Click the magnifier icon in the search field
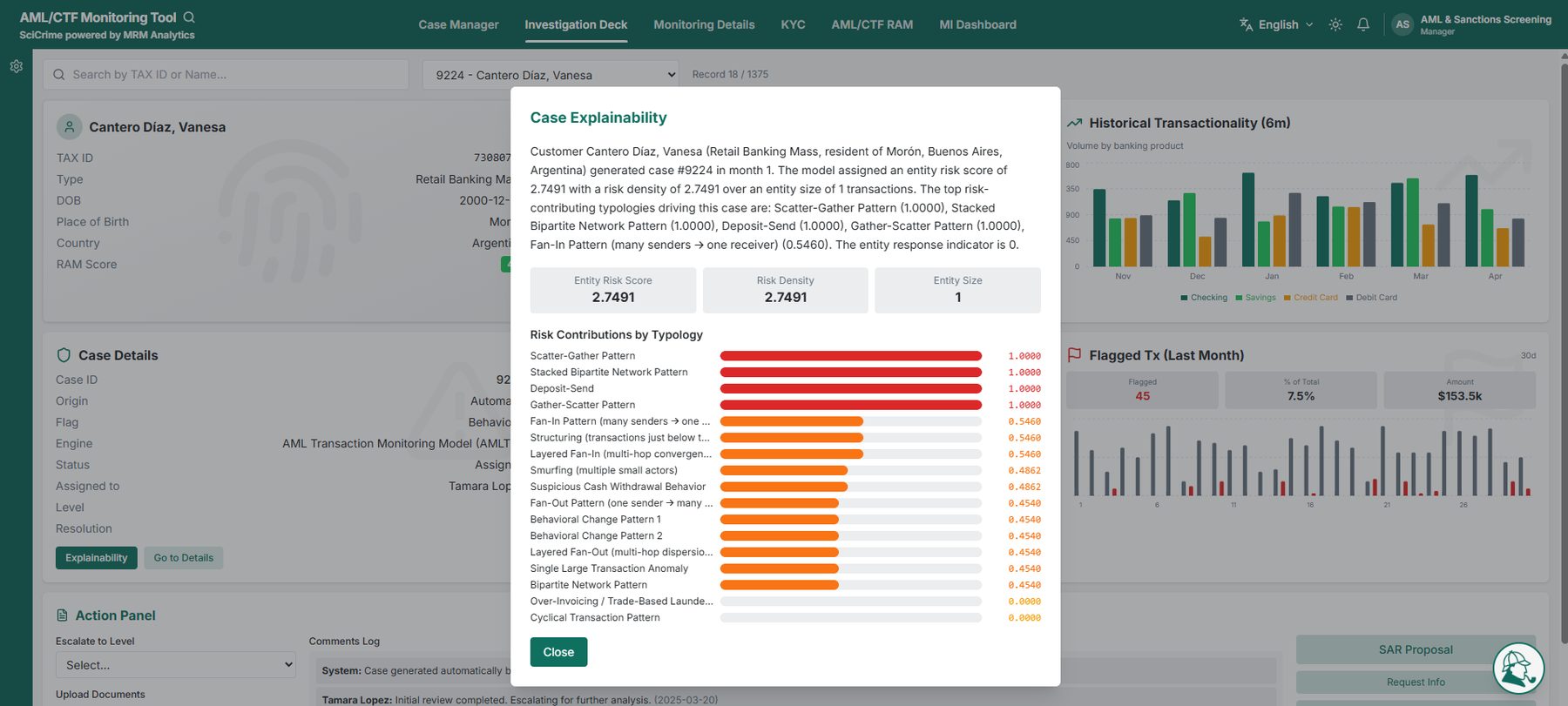The image size is (1568, 706). pos(59,75)
